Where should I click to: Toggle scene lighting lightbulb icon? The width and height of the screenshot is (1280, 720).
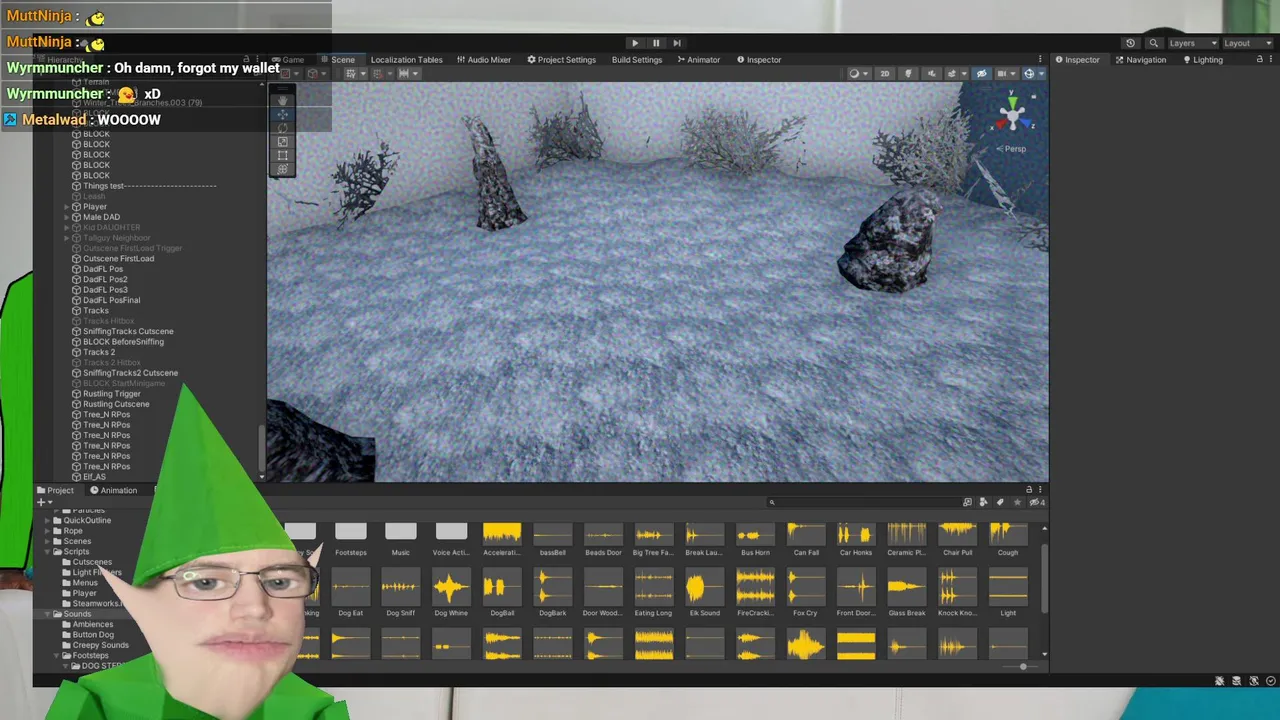click(908, 74)
